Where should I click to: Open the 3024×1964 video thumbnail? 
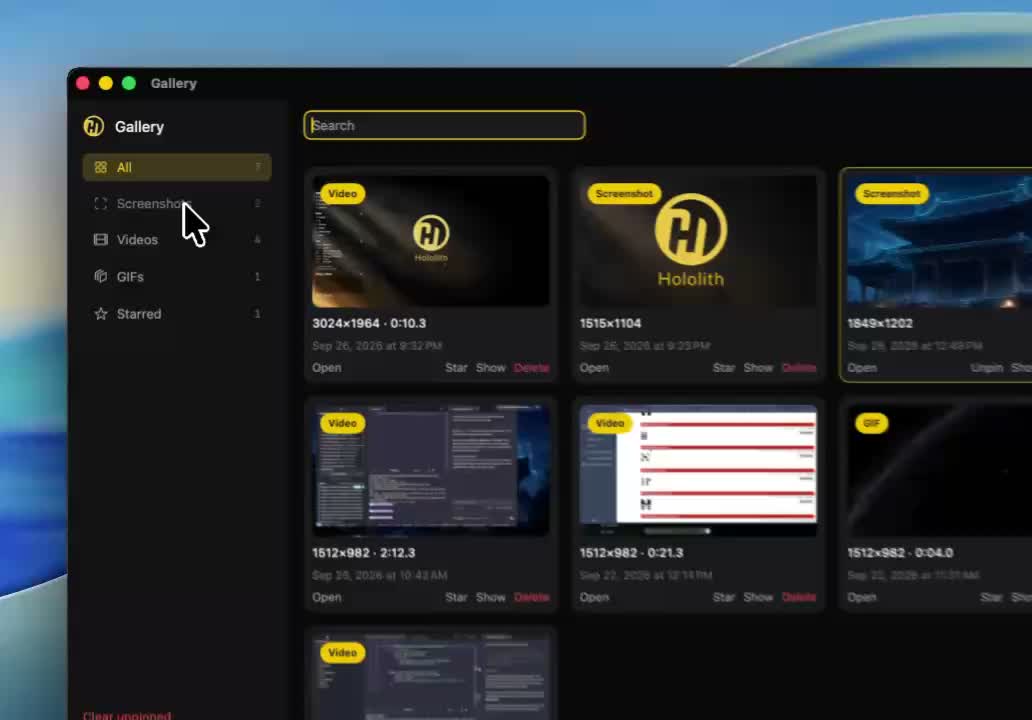coord(430,242)
